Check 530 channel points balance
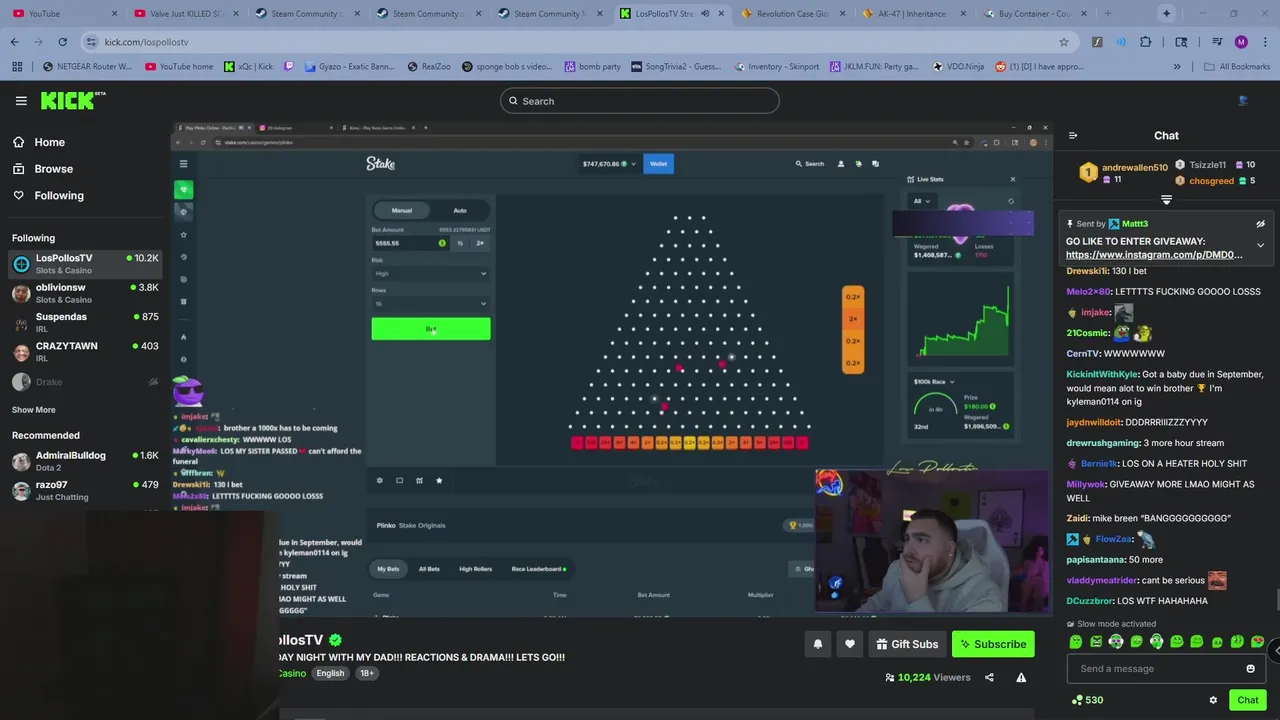 point(1087,700)
